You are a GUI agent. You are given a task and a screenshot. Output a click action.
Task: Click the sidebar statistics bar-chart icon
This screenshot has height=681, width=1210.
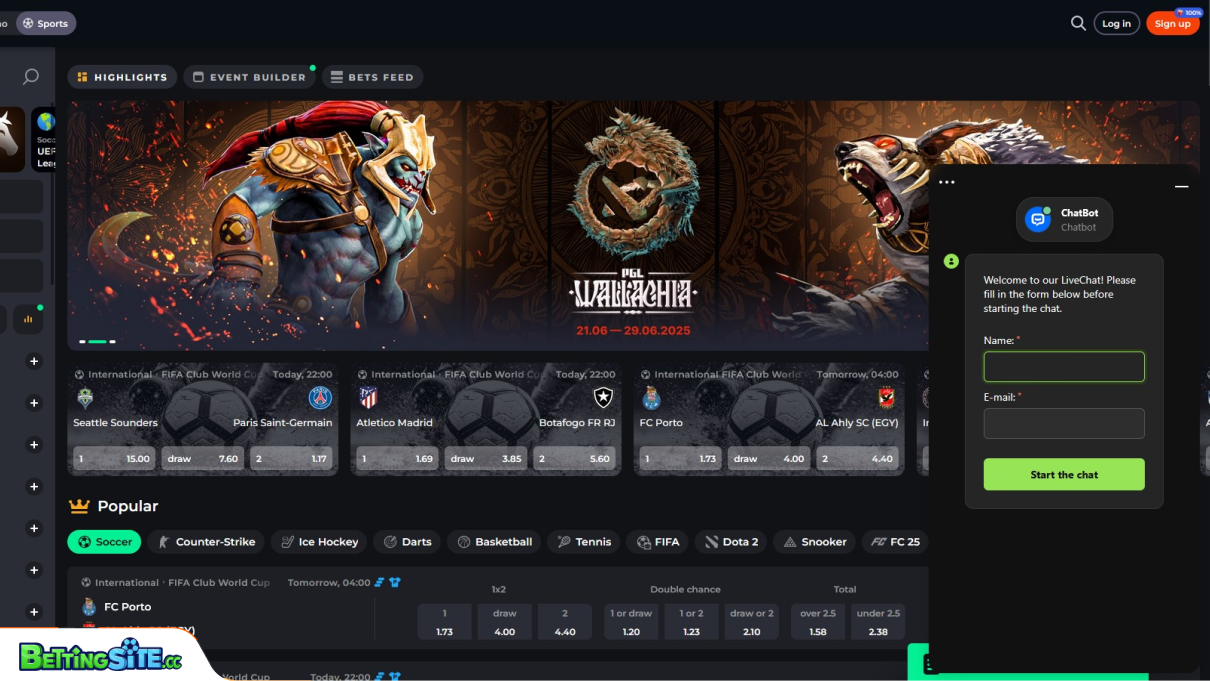tap(28, 319)
